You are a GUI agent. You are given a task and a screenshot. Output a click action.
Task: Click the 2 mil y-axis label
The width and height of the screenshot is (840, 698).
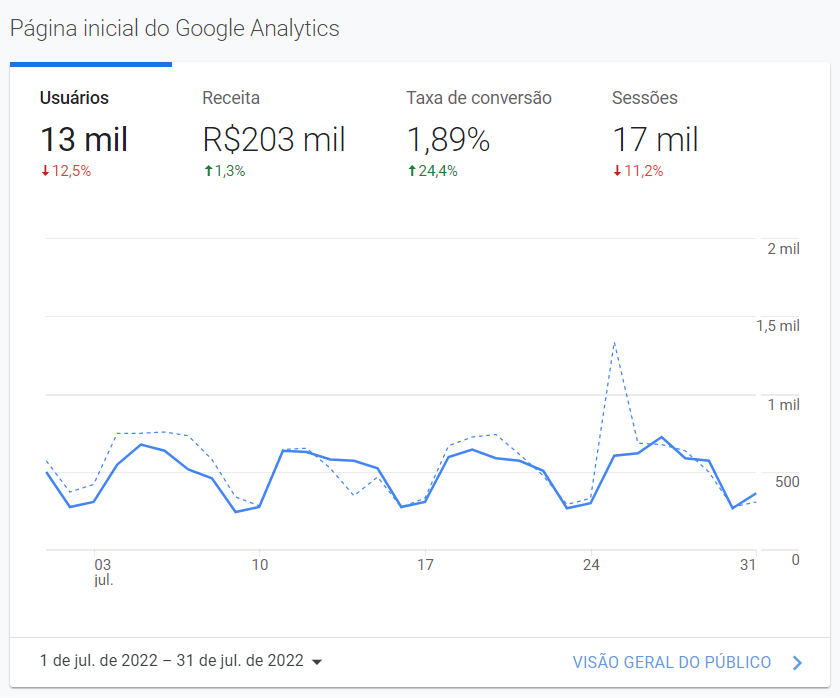click(783, 248)
